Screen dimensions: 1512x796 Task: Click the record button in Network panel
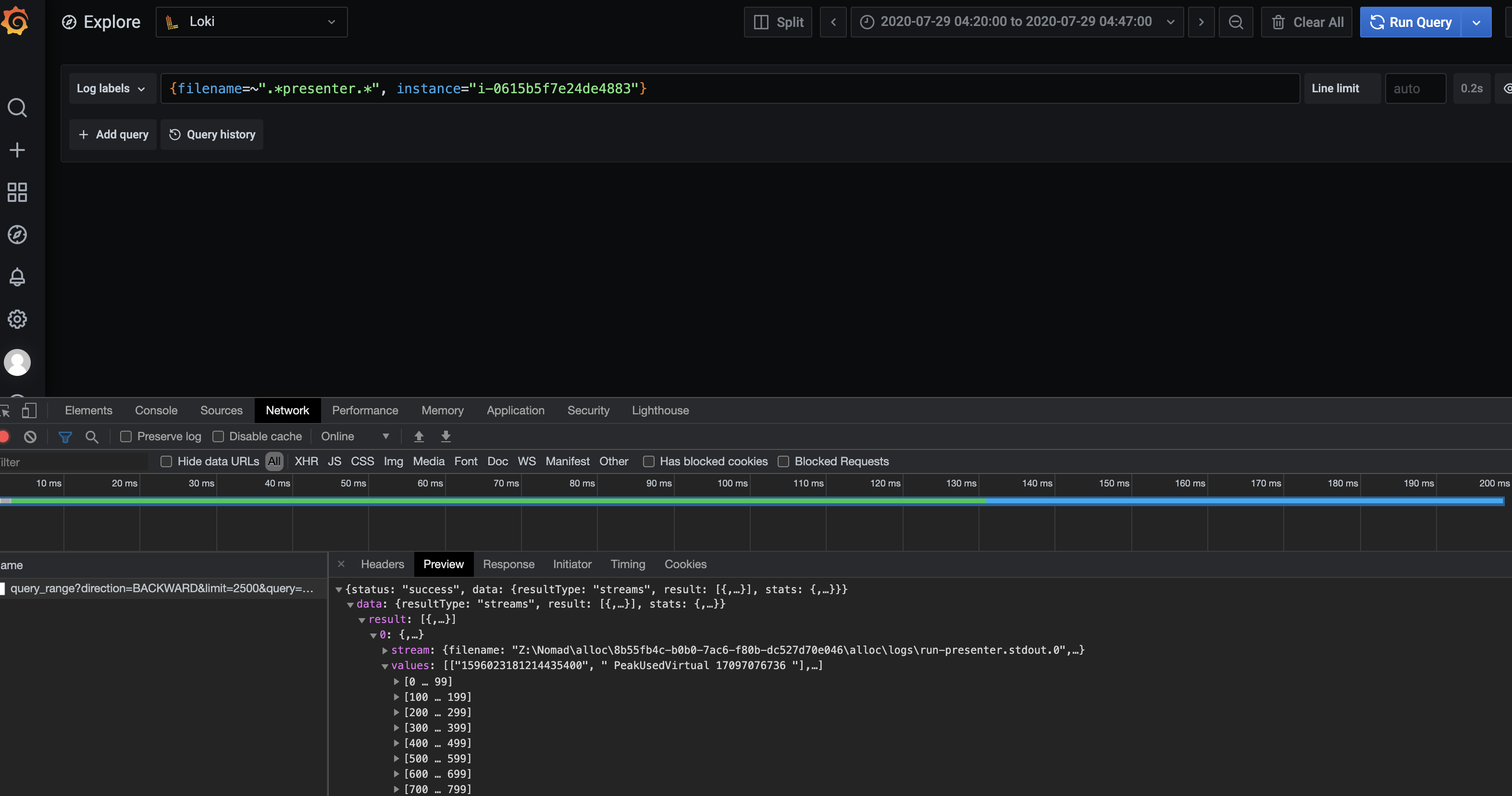[x=5, y=436]
